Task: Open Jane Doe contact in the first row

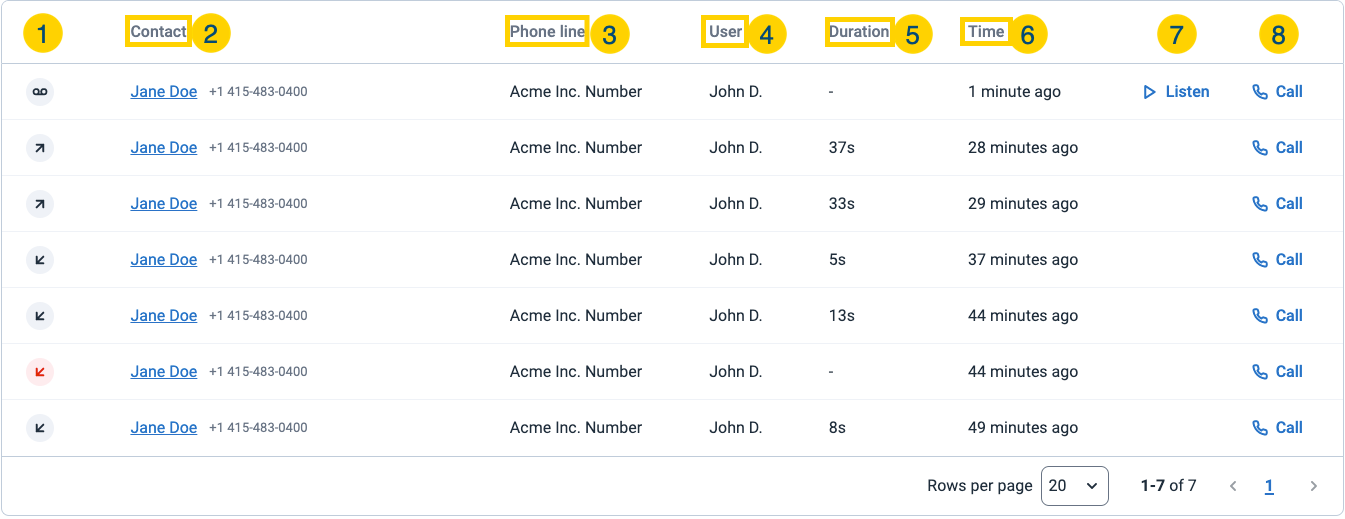Action: pyautogui.click(x=163, y=92)
